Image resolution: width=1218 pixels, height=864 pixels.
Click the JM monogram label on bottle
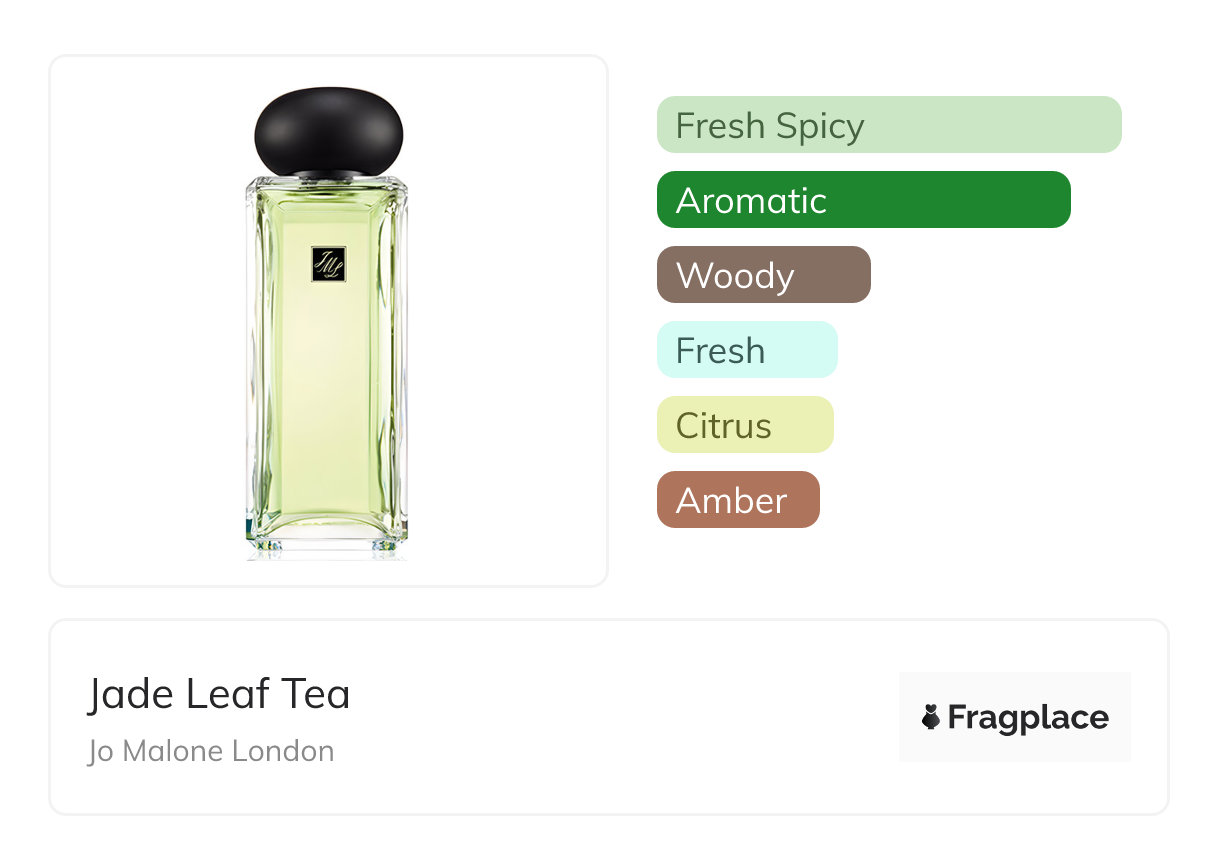(x=327, y=264)
